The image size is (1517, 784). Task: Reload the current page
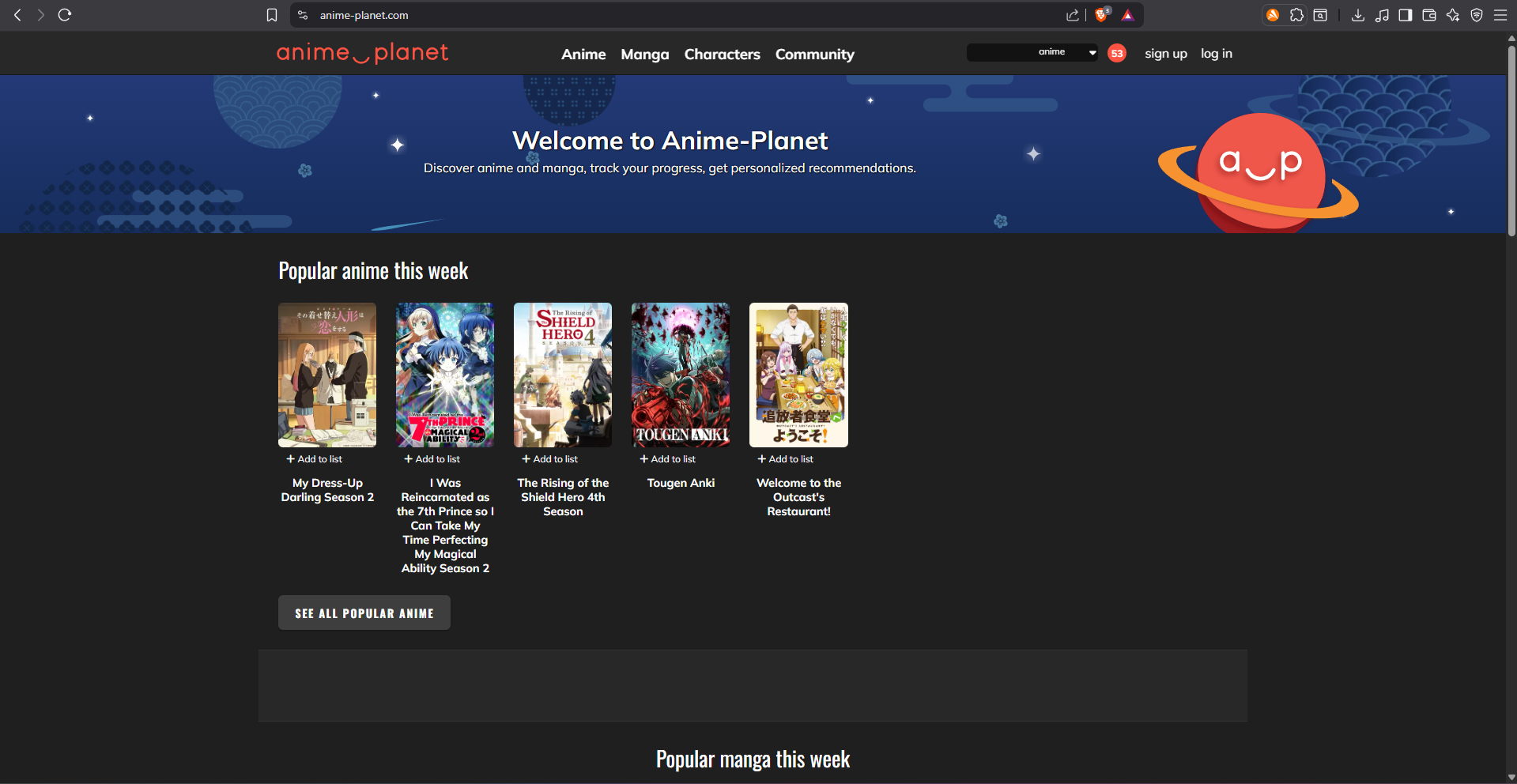pos(65,15)
